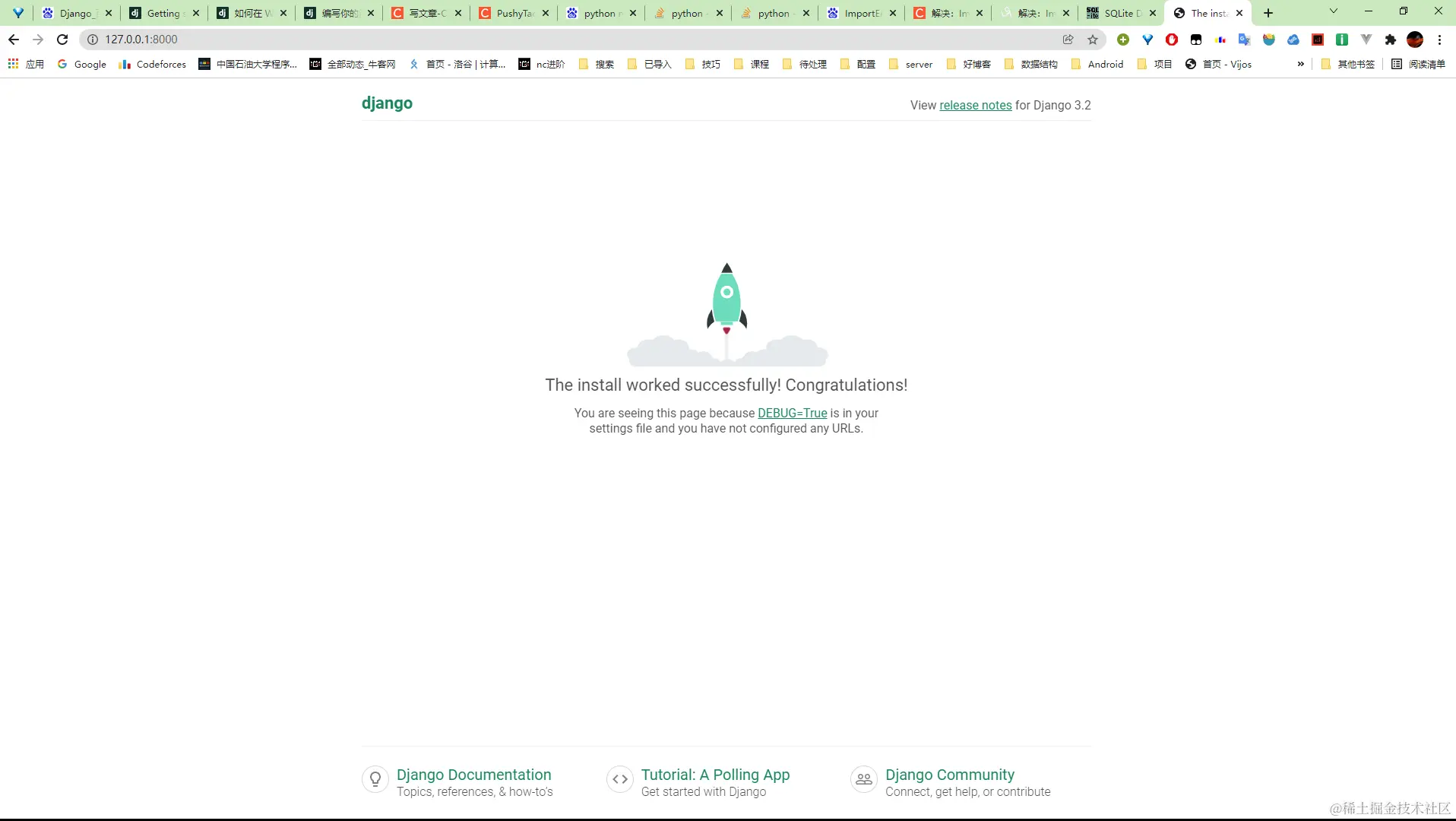Switch to the Getting started tab
The height and width of the screenshot is (821, 1456).
click(x=165, y=13)
